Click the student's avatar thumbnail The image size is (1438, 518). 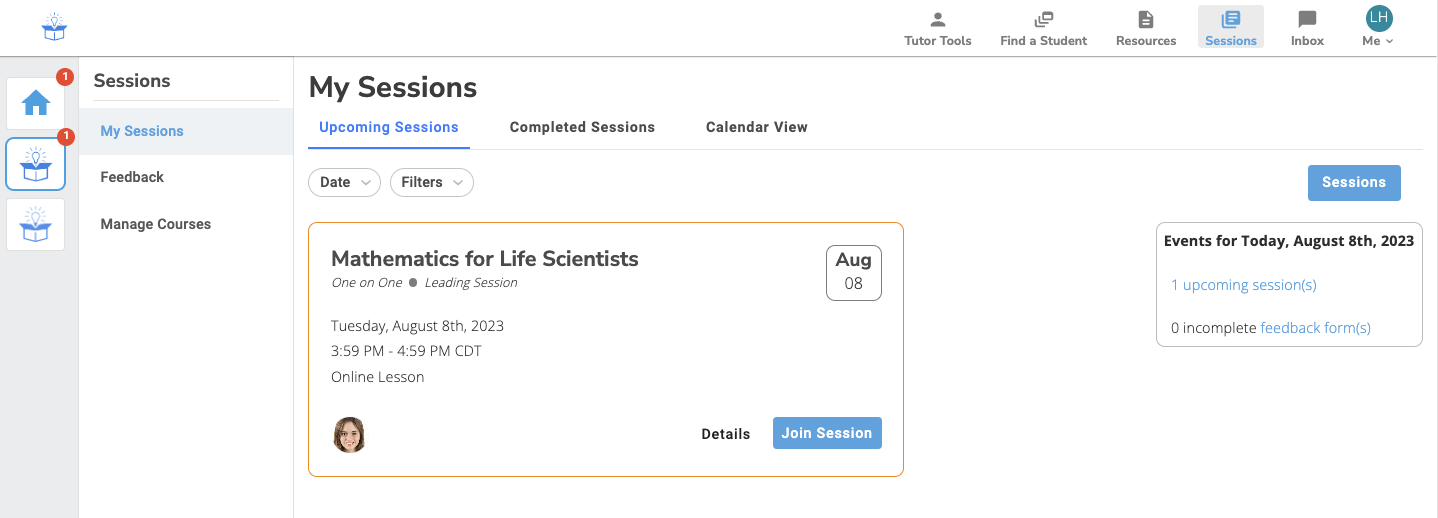point(349,435)
